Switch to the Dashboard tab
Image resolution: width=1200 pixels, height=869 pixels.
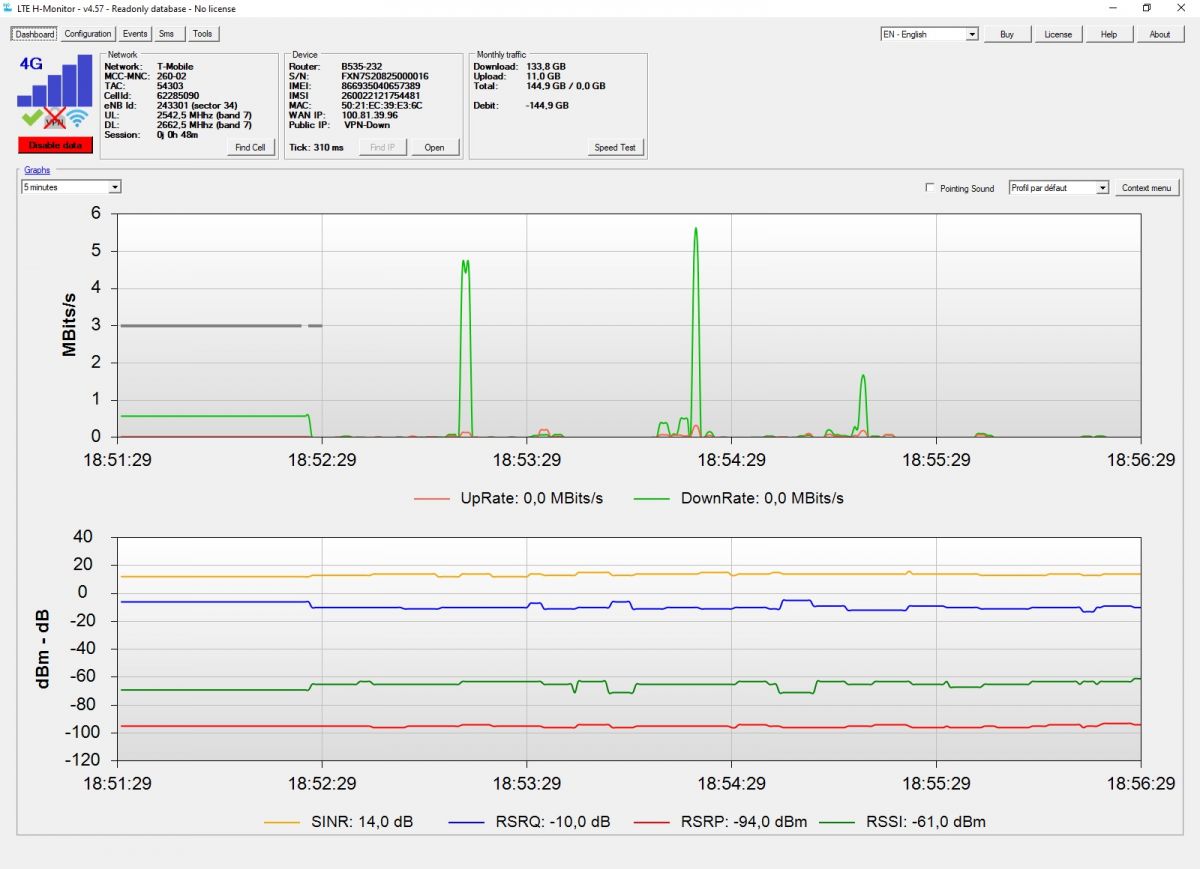point(35,34)
